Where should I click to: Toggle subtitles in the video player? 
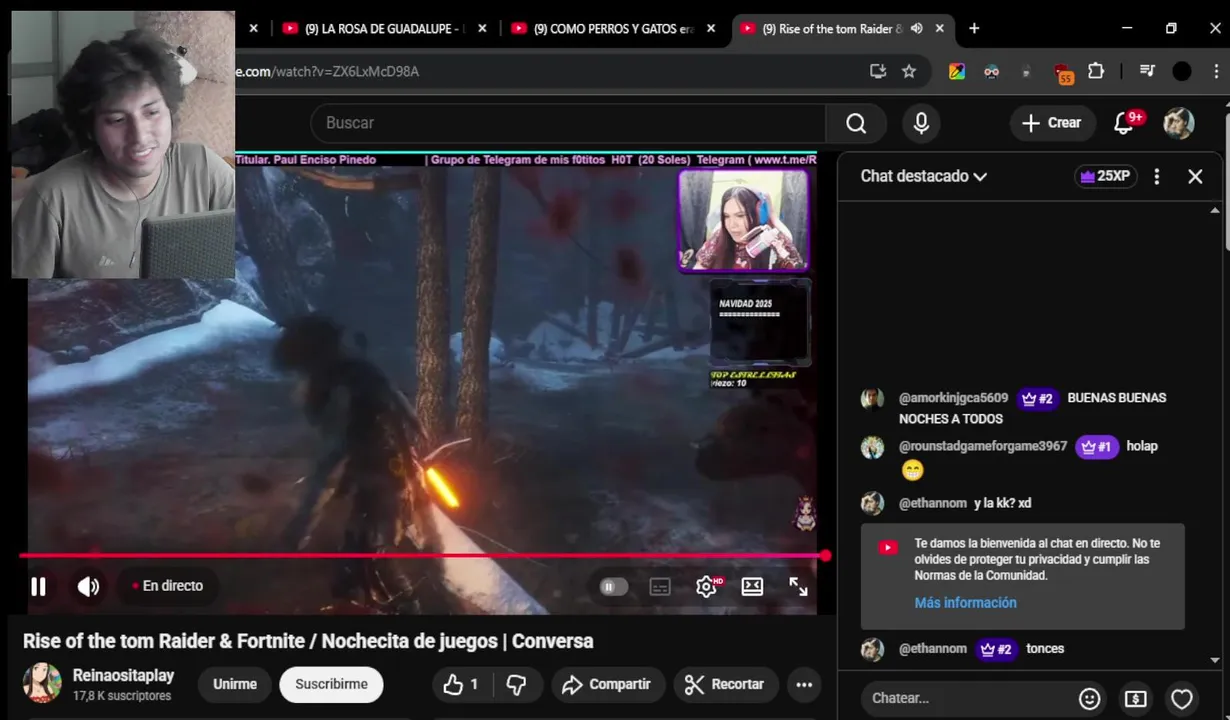pyautogui.click(x=660, y=587)
